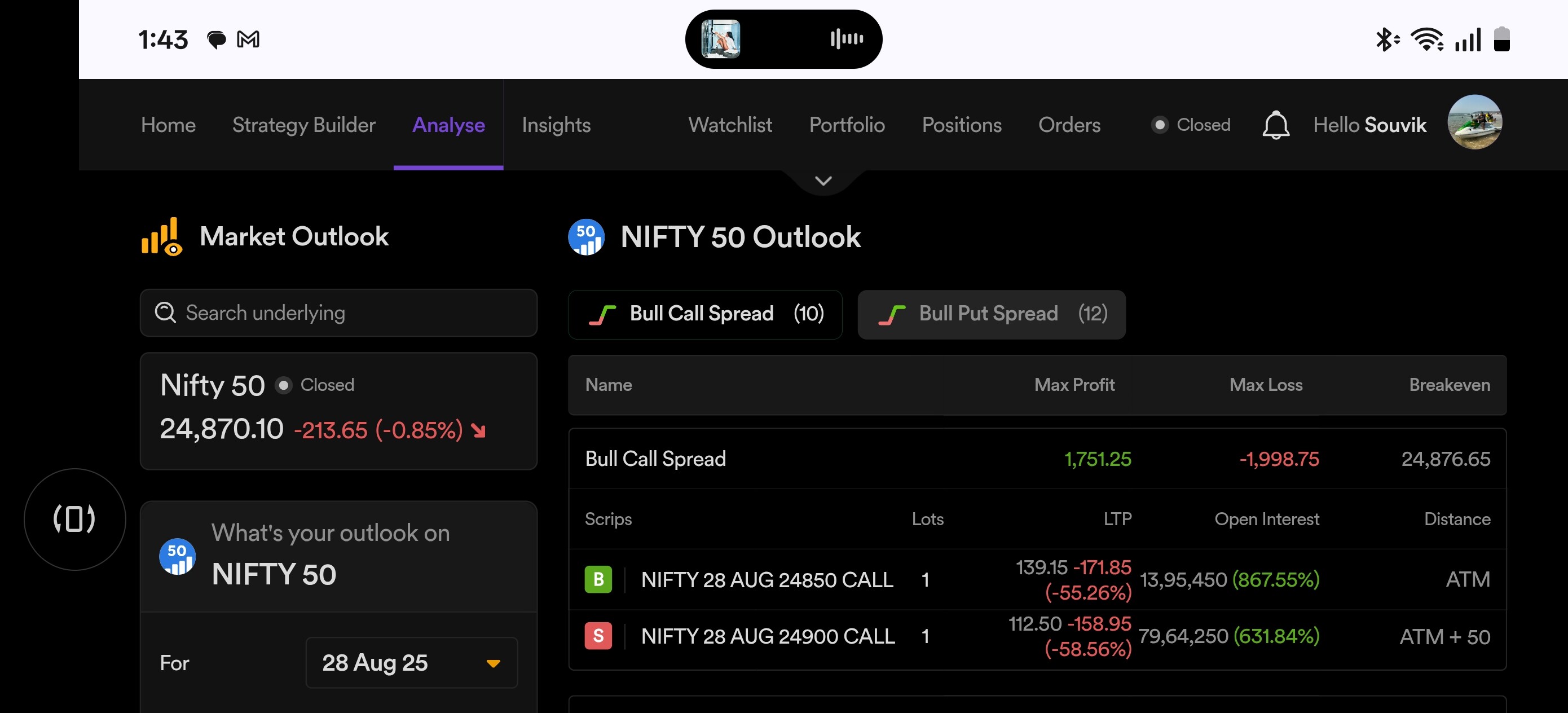
Task: Open the 28 Aug 25 expiry dropdown
Action: pyautogui.click(x=412, y=662)
